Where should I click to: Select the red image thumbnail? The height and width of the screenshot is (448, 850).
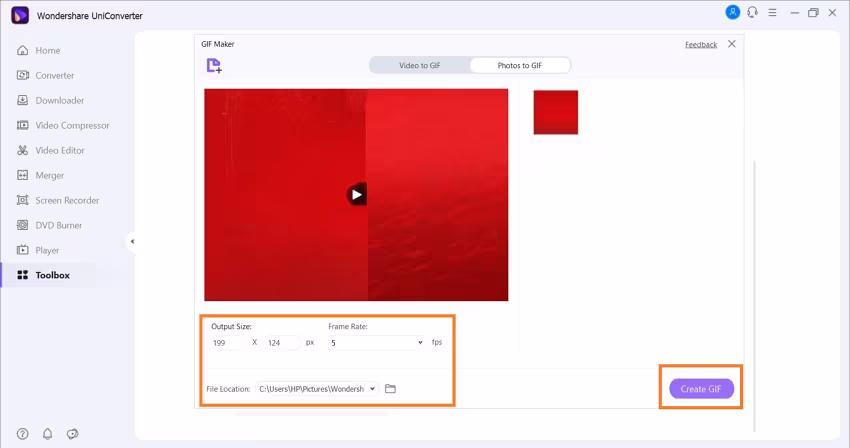click(556, 112)
